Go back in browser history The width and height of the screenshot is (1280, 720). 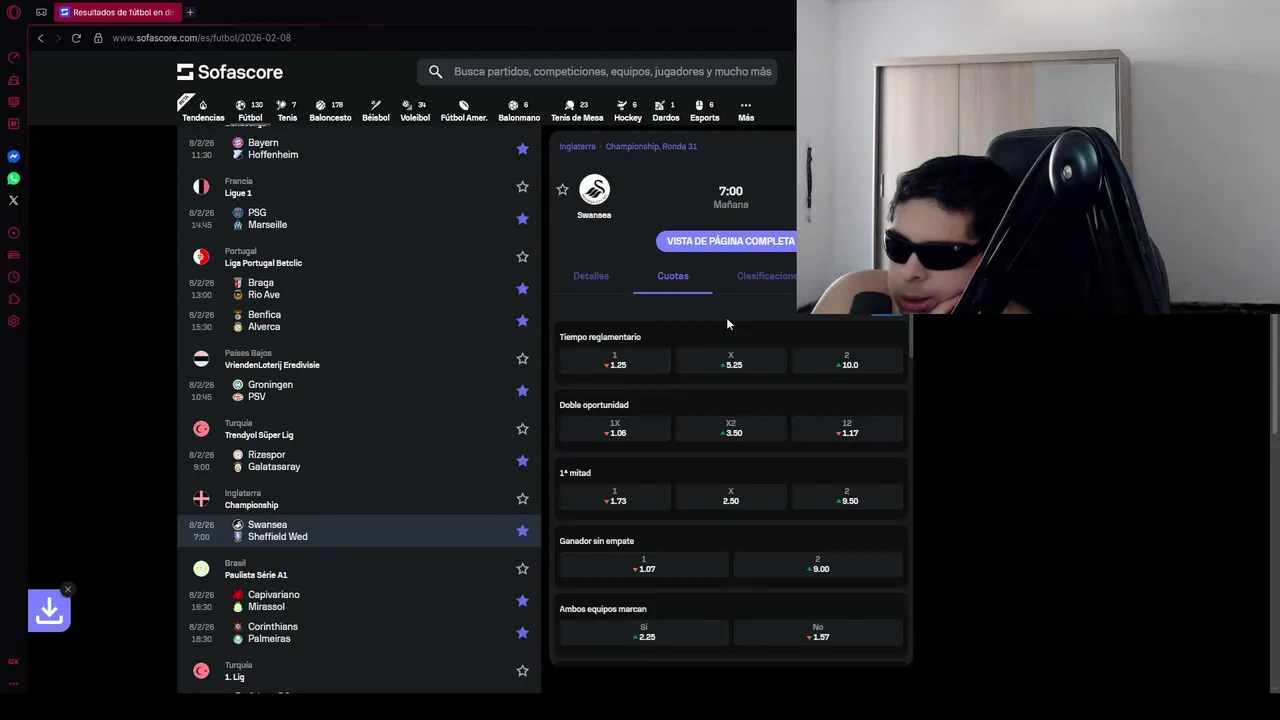tap(40, 38)
